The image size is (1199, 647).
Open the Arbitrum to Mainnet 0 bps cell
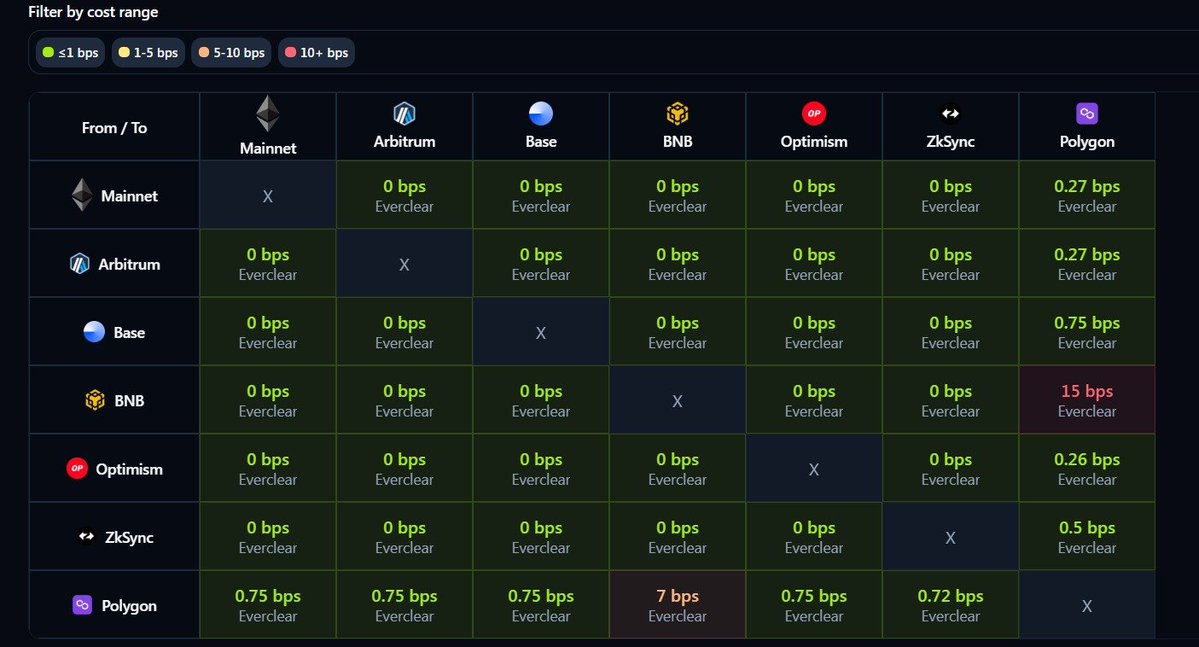point(268,263)
